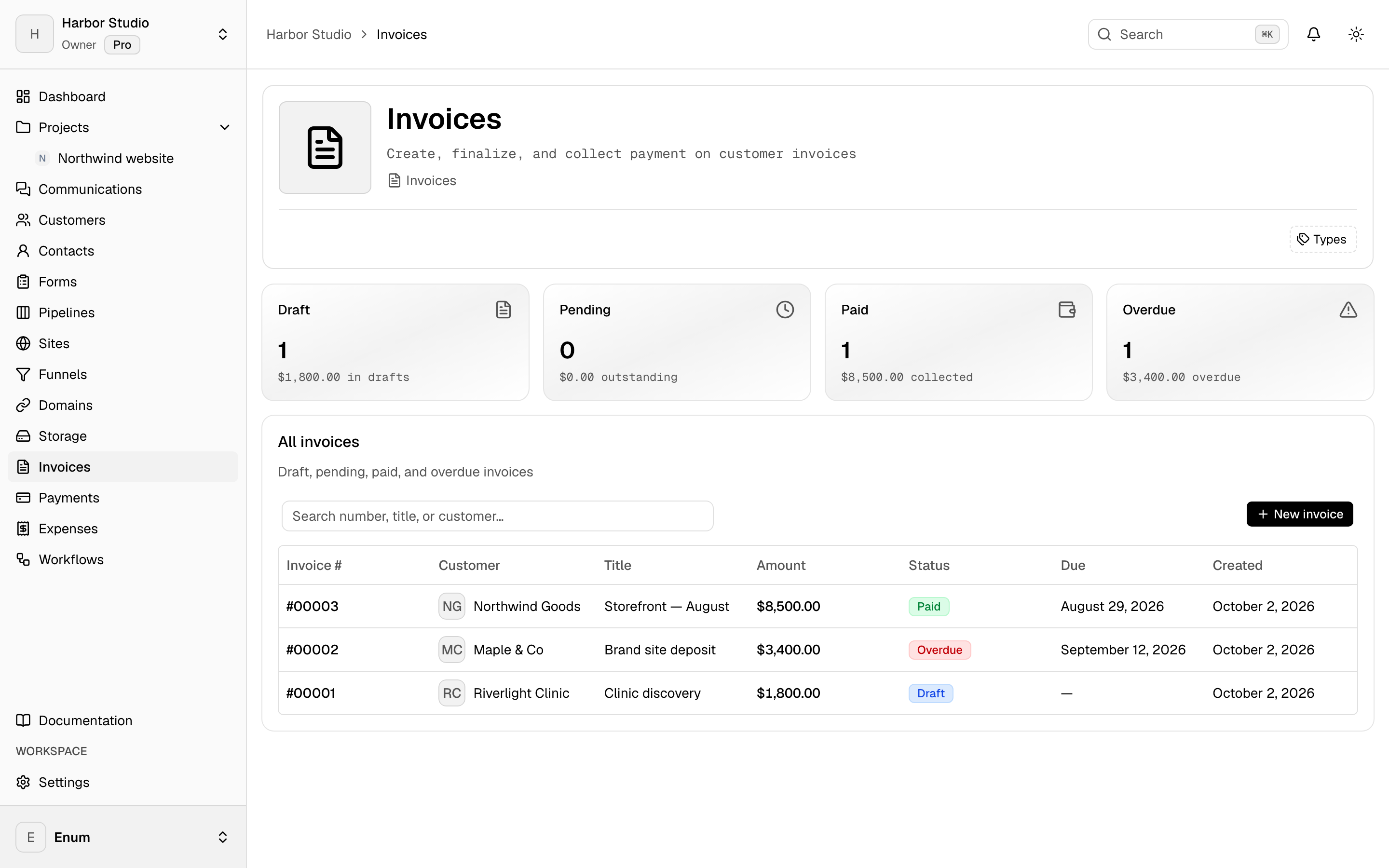Viewport: 1389px width, 868px height.
Task: Click the Paid status badge for #00003
Action: click(x=929, y=607)
